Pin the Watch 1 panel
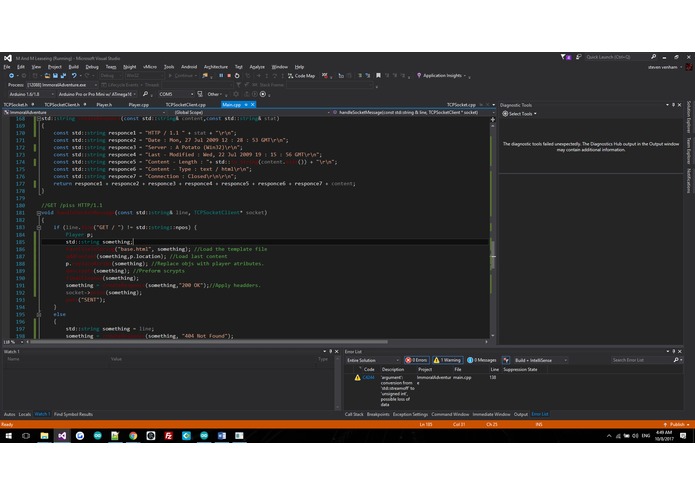The image size is (695, 494). click(330, 351)
